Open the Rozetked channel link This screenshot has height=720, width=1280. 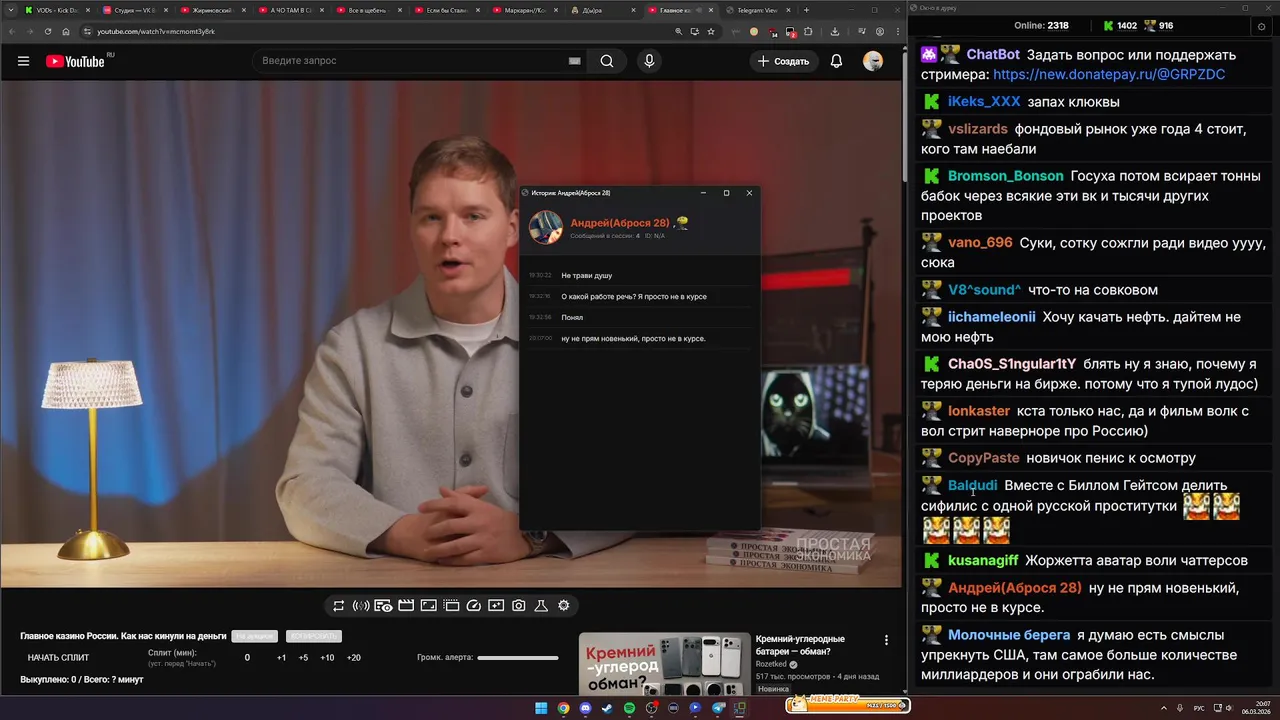[771, 664]
